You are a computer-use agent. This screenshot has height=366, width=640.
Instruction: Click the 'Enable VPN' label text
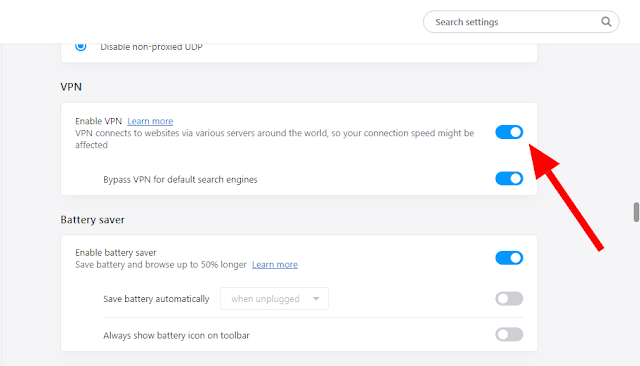point(98,121)
